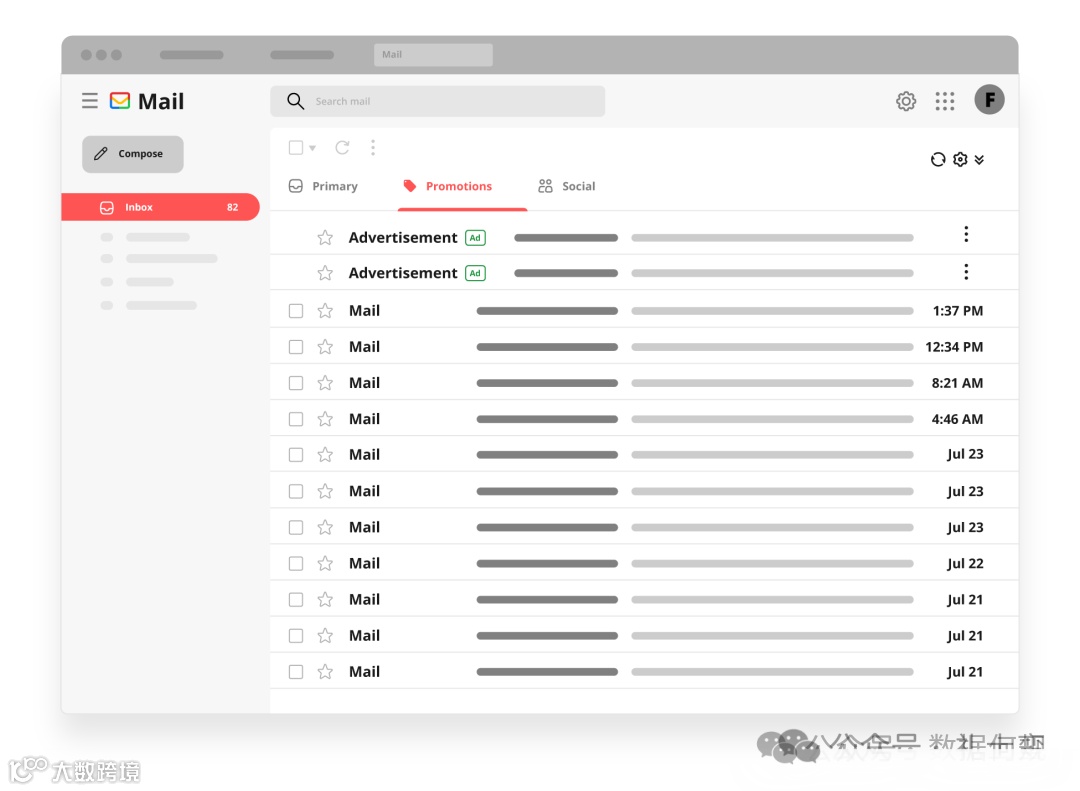Check the 8:21 AM mail
Image resolution: width=1080 pixels, height=791 pixels.
point(295,383)
